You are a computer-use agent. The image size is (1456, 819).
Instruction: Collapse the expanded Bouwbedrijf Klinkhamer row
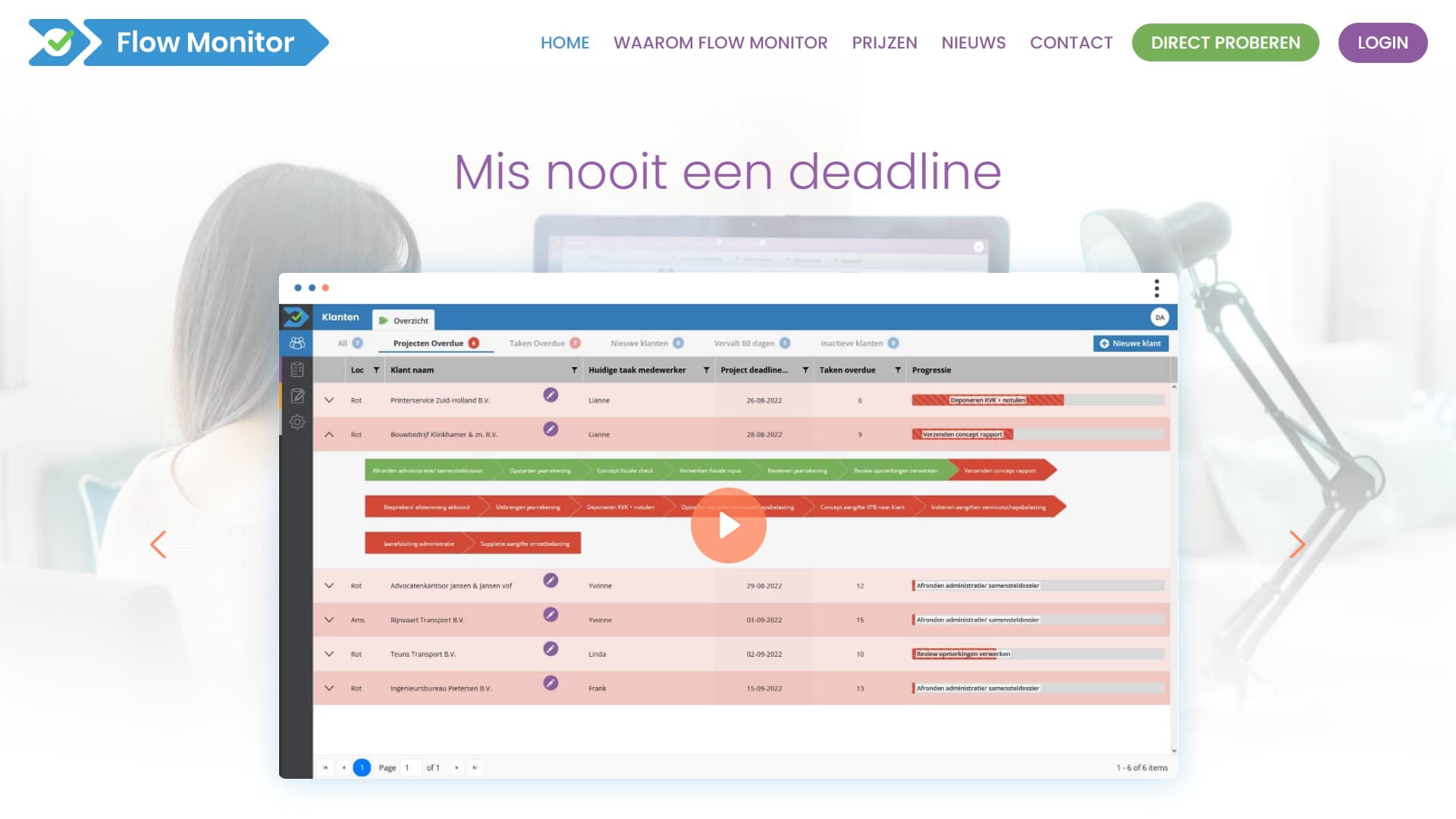pos(328,434)
